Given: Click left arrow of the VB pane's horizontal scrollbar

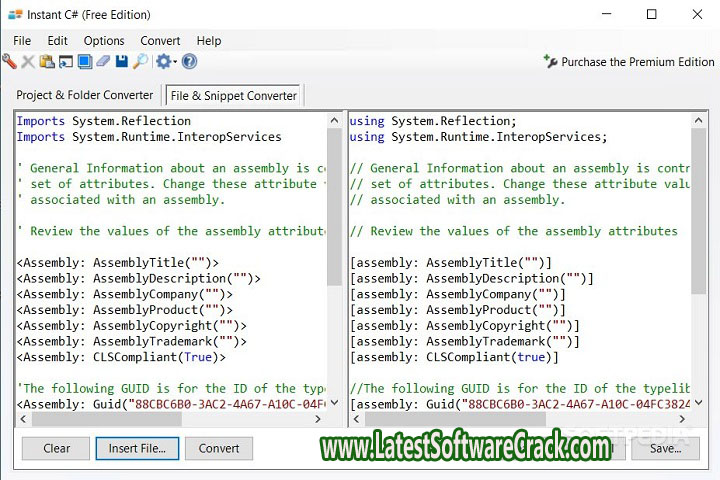Looking at the screenshot, I should (x=23, y=419).
